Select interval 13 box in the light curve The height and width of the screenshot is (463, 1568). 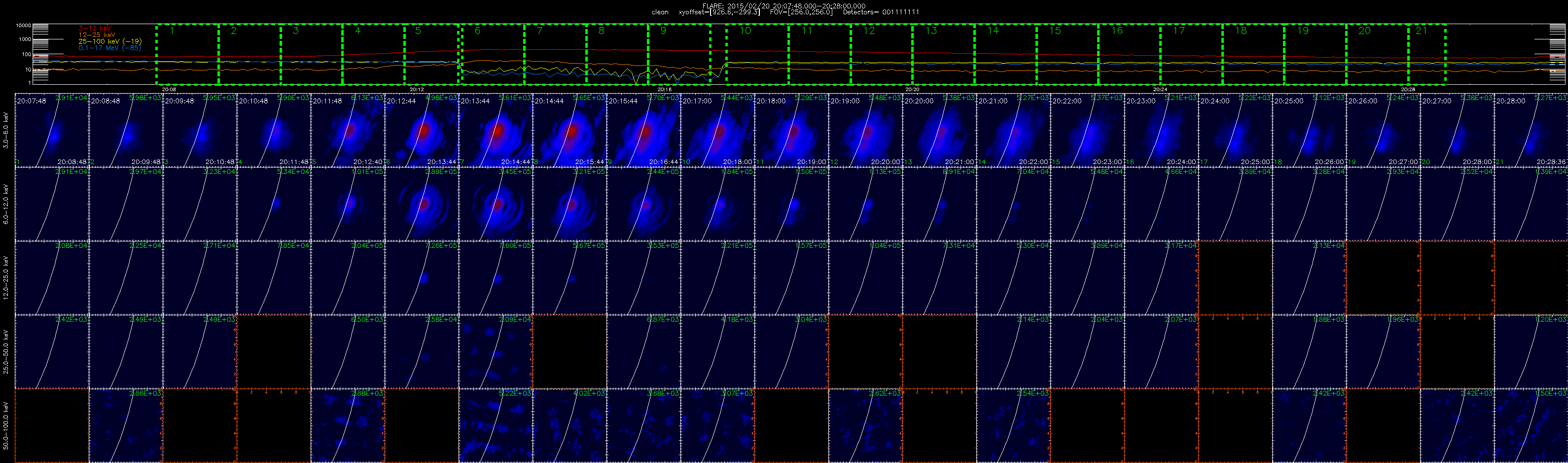click(943, 54)
